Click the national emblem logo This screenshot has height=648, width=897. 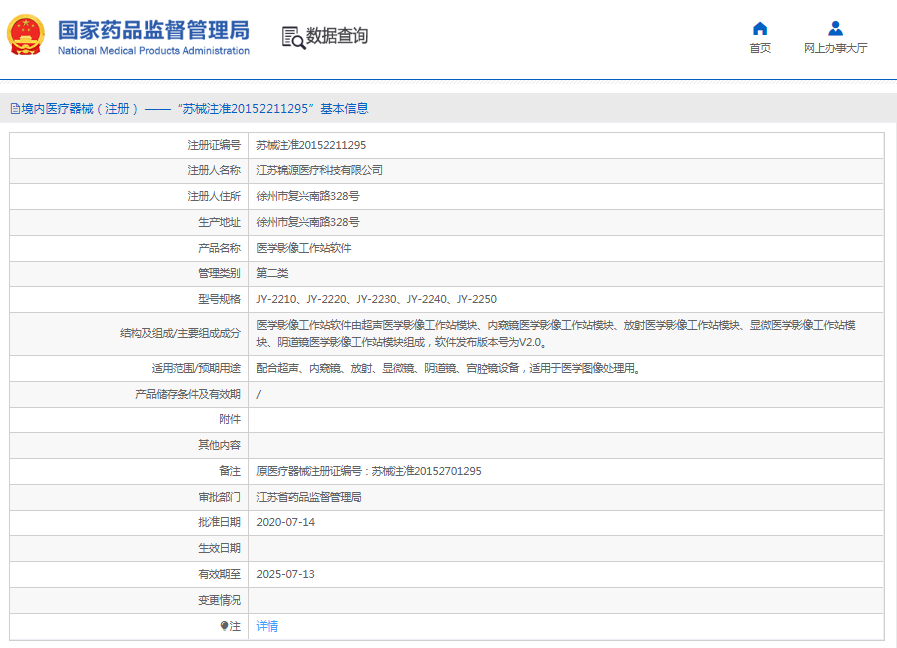[26, 36]
